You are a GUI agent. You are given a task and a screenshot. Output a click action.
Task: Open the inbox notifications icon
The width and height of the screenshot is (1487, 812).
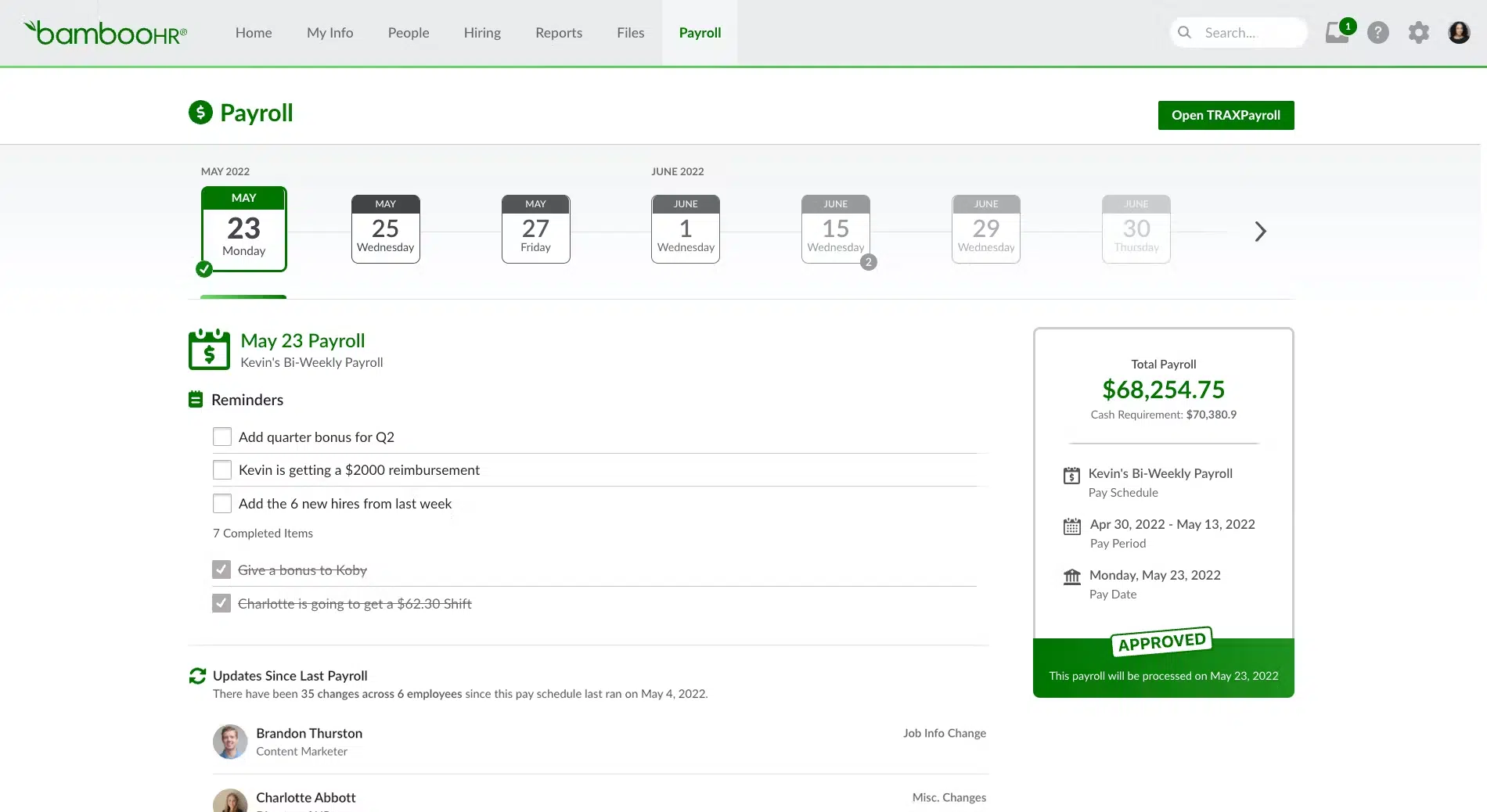pos(1337,33)
